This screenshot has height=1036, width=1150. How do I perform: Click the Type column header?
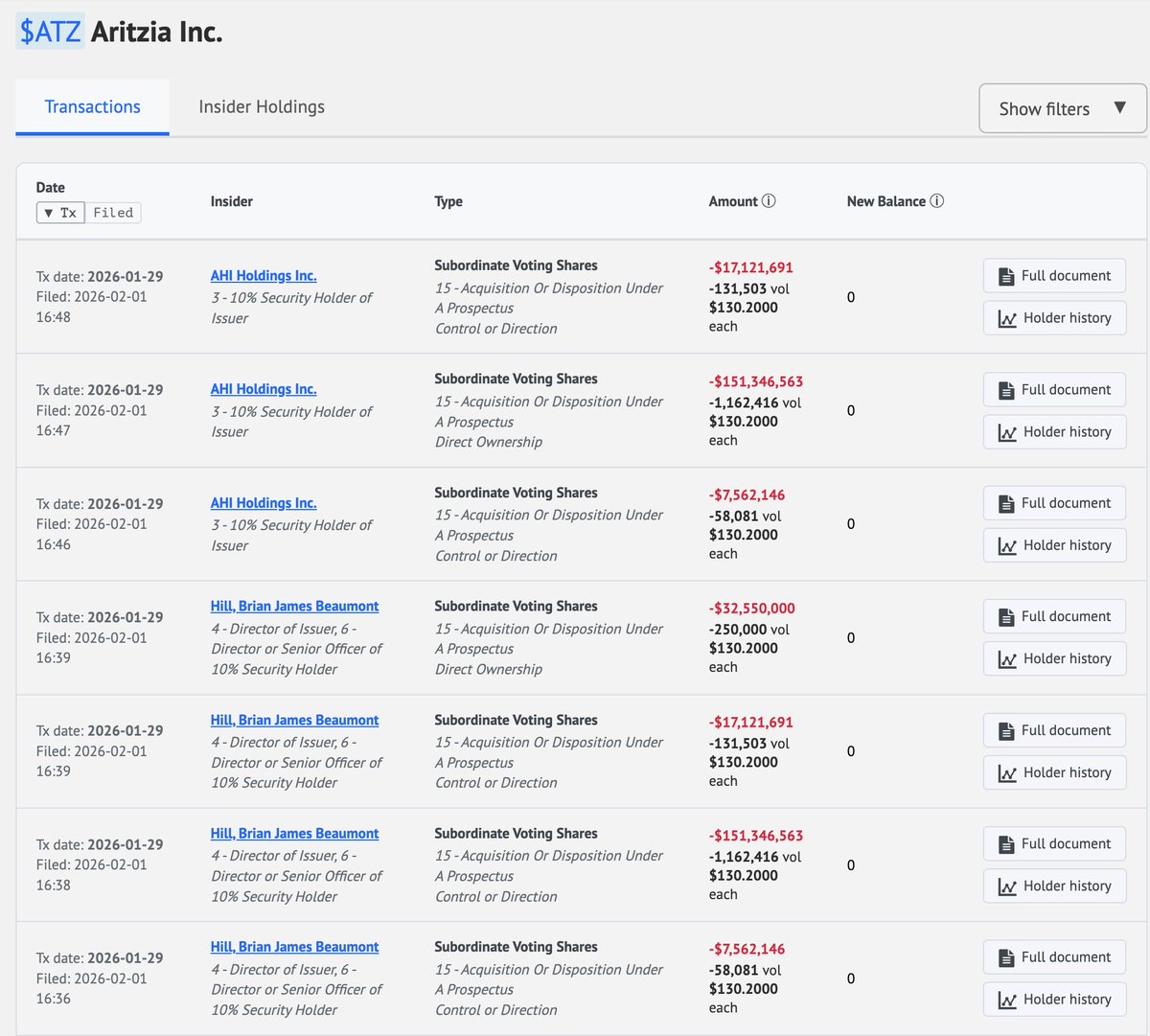(x=448, y=201)
